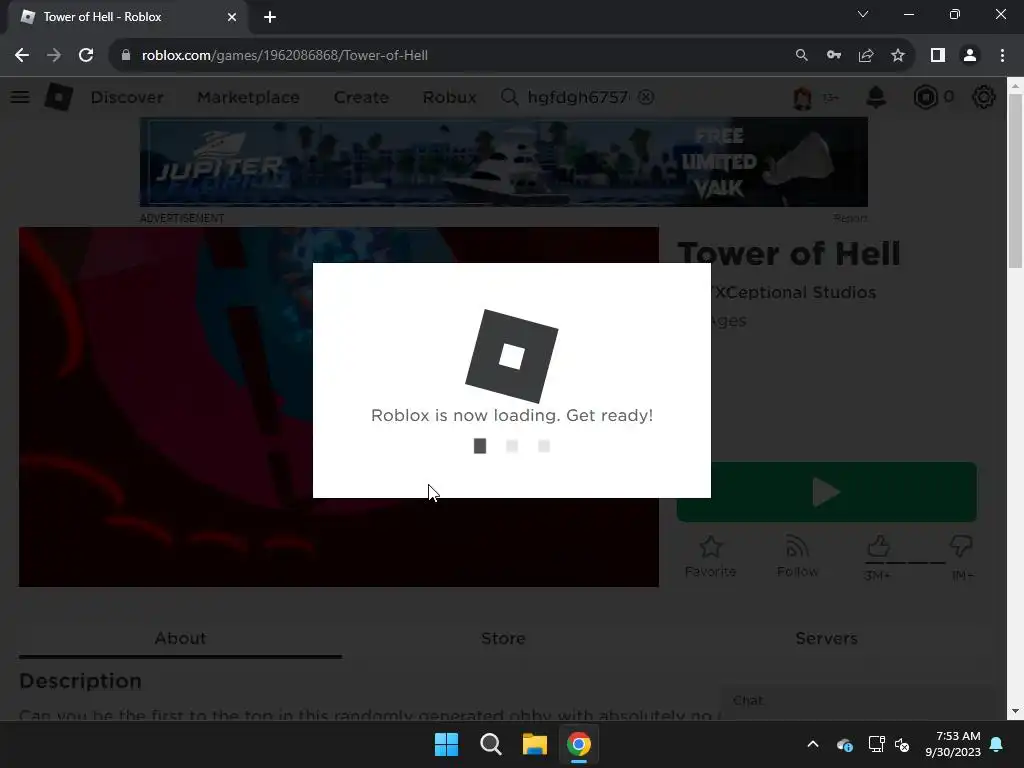
Task: Report the advertisement
Action: tap(850, 218)
